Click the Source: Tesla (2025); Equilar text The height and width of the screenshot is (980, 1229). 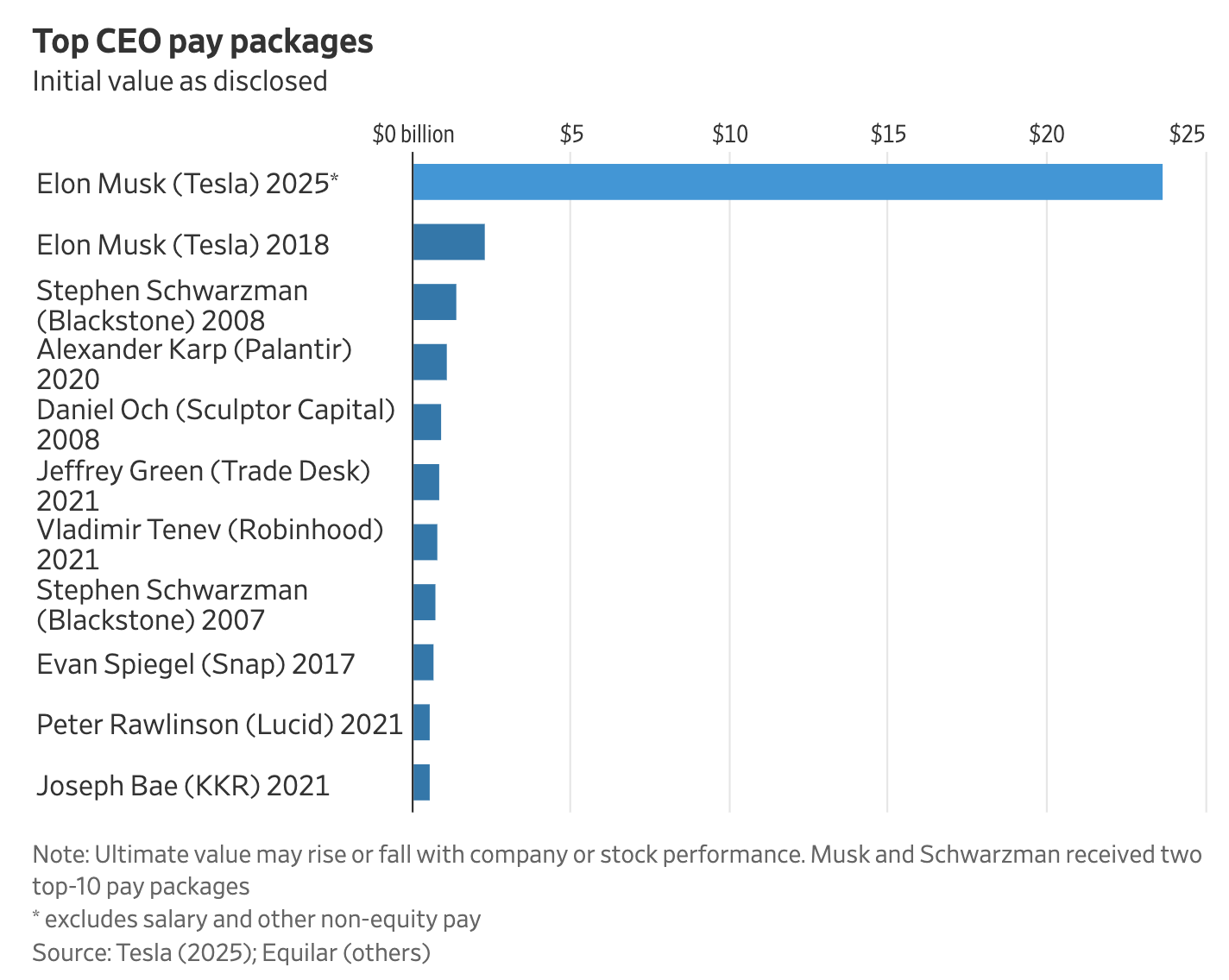(x=231, y=952)
